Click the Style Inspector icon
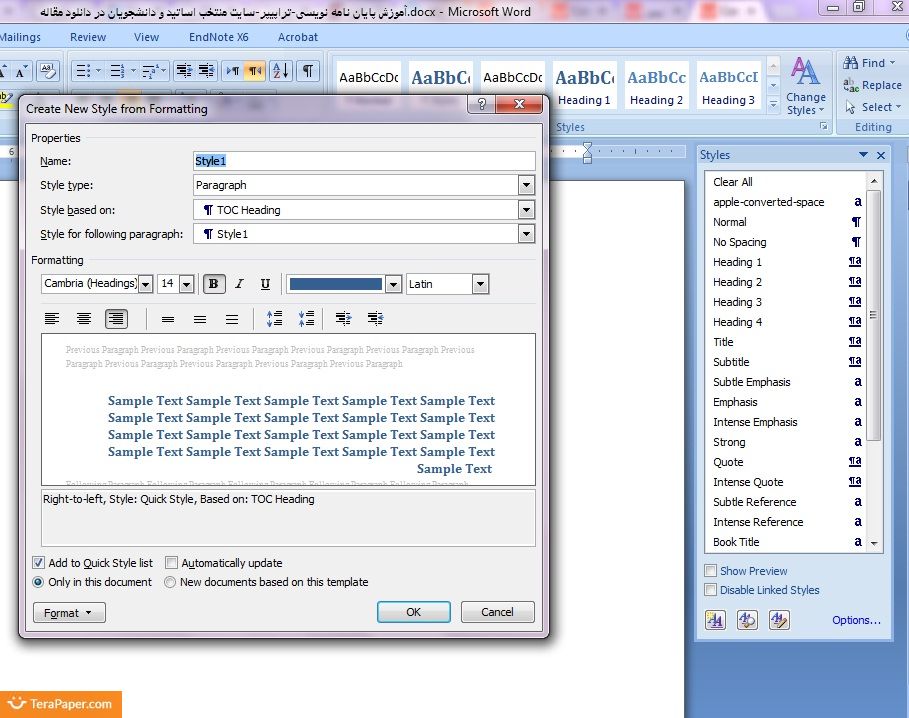This screenshot has height=718, width=909. [747, 620]
